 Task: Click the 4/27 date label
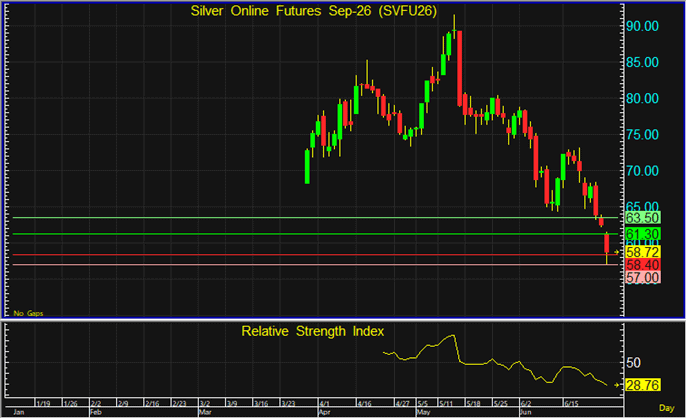coord(403,403)
